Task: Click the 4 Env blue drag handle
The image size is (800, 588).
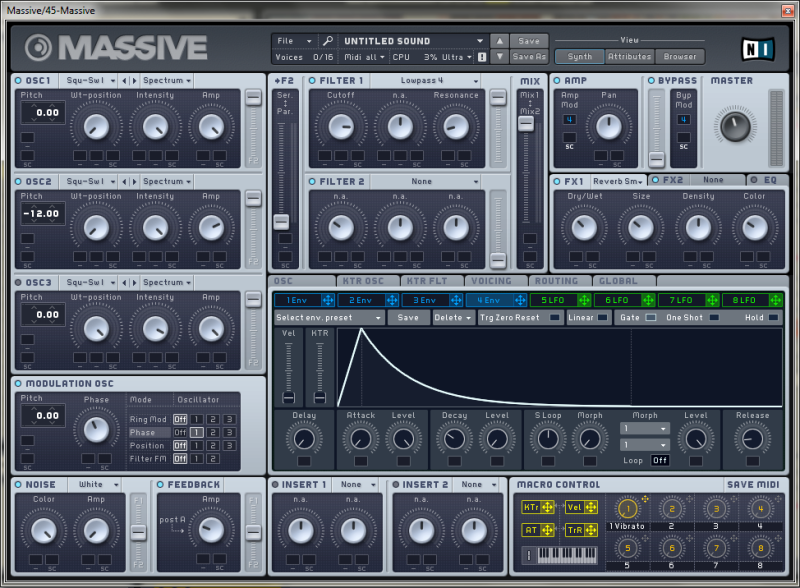Action: tap(520, 300)
